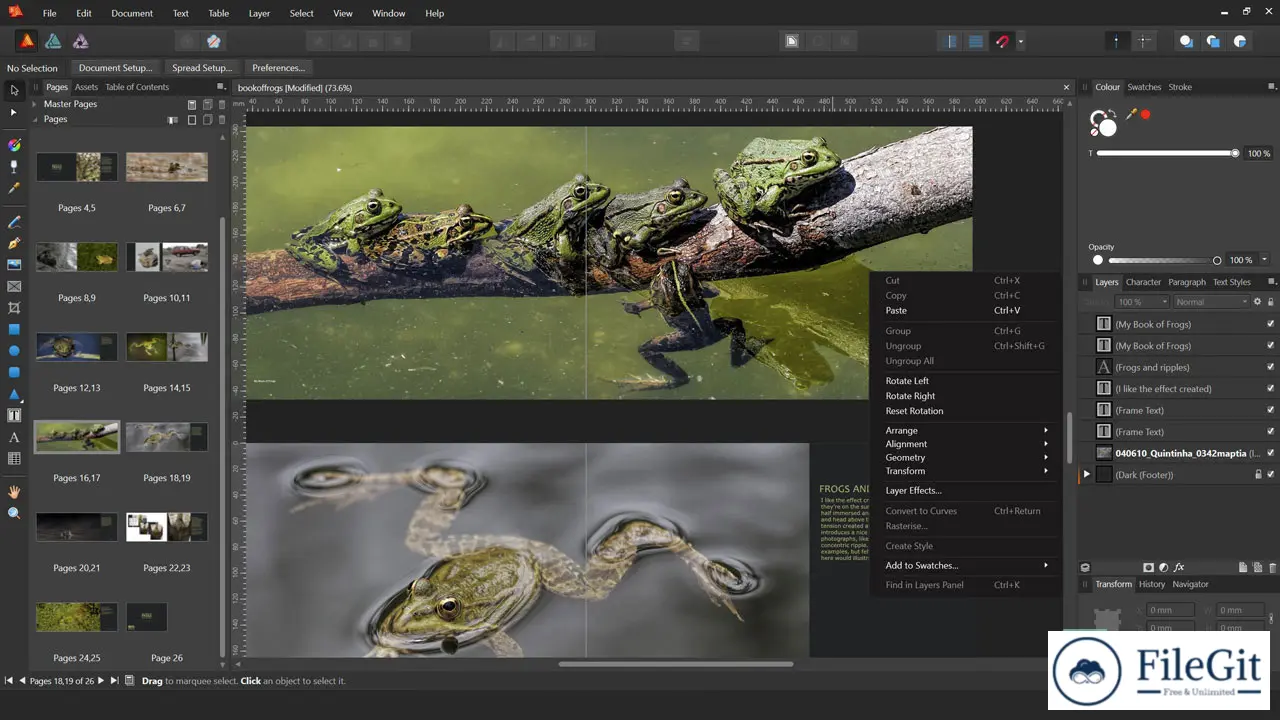Viewport: 1280px width, 720px height.
Task: Click the fx layer effects icon
Action: pyautogui.click(x=1179, y=567)
